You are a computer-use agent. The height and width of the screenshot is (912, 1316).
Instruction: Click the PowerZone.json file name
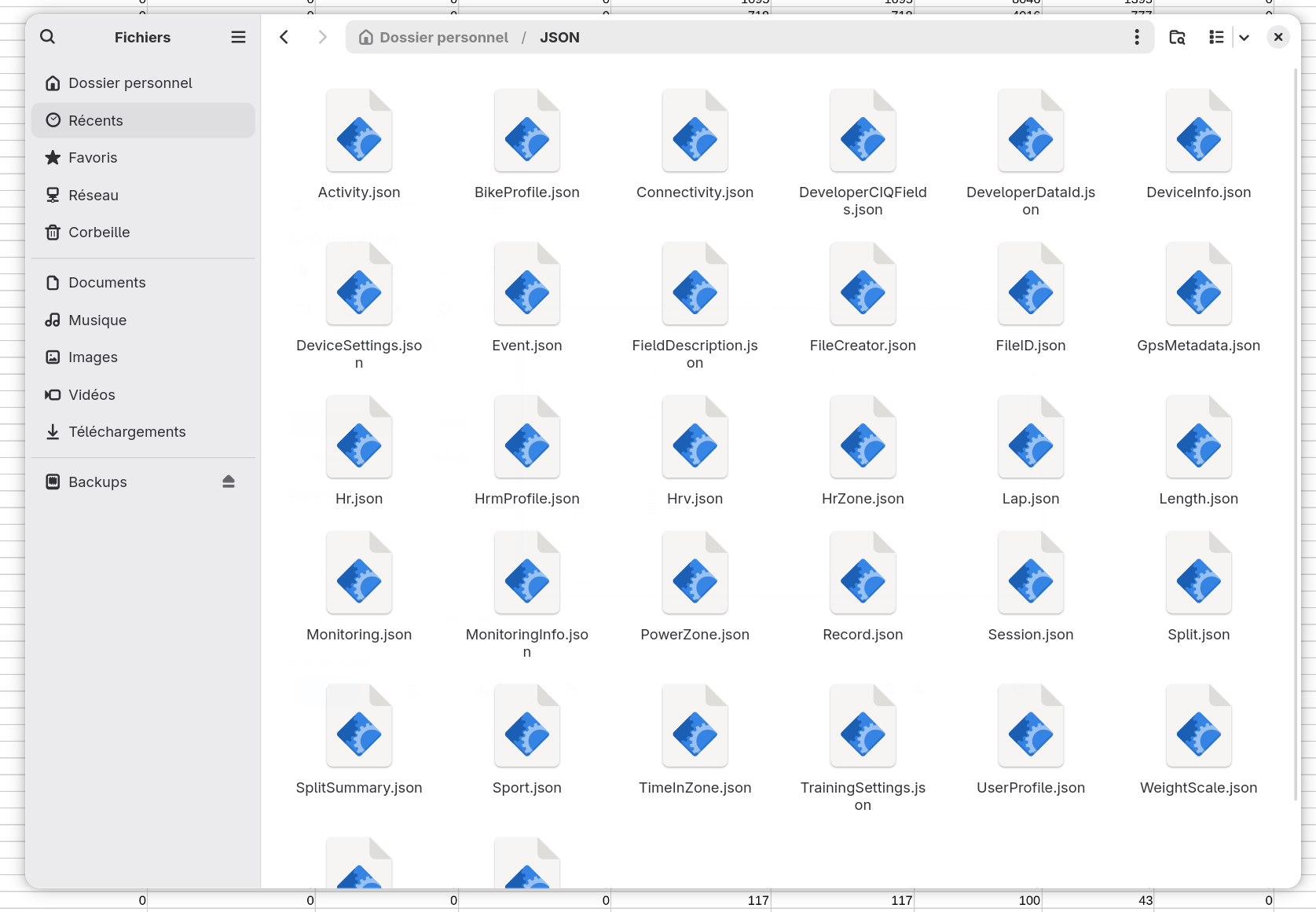695,635
